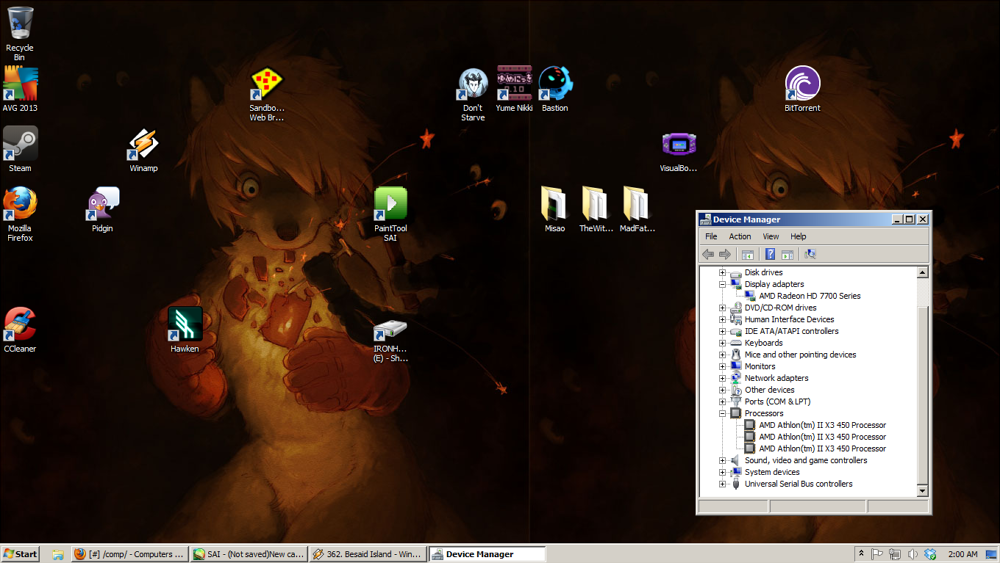Click the device tree scrollbar up arrow
Viewport: 1000px width, 563px height.
point(922,273)
